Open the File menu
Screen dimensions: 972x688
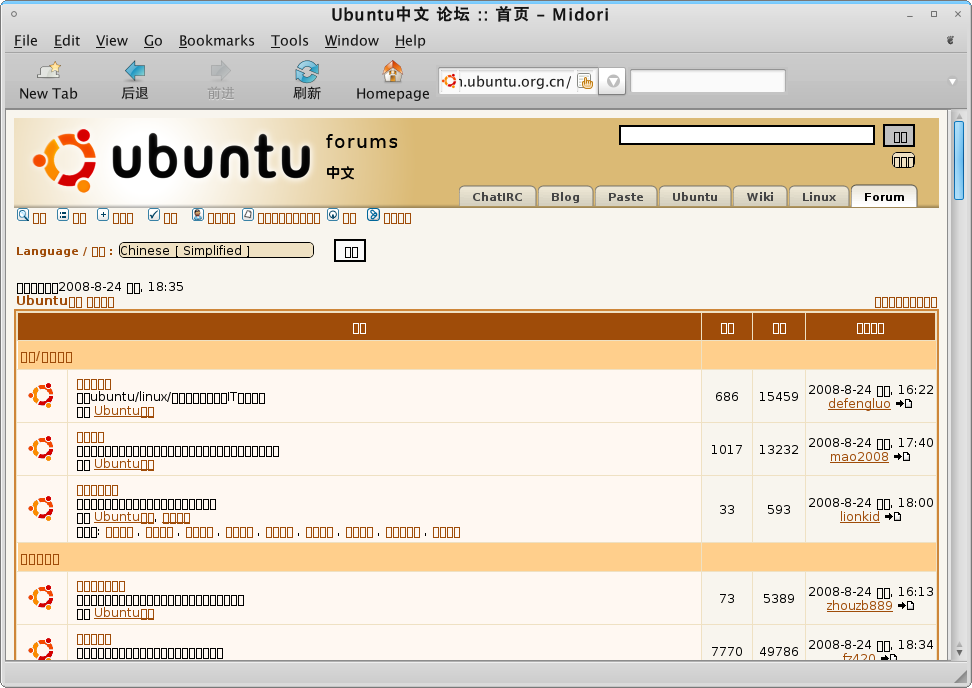coord(25,41)
